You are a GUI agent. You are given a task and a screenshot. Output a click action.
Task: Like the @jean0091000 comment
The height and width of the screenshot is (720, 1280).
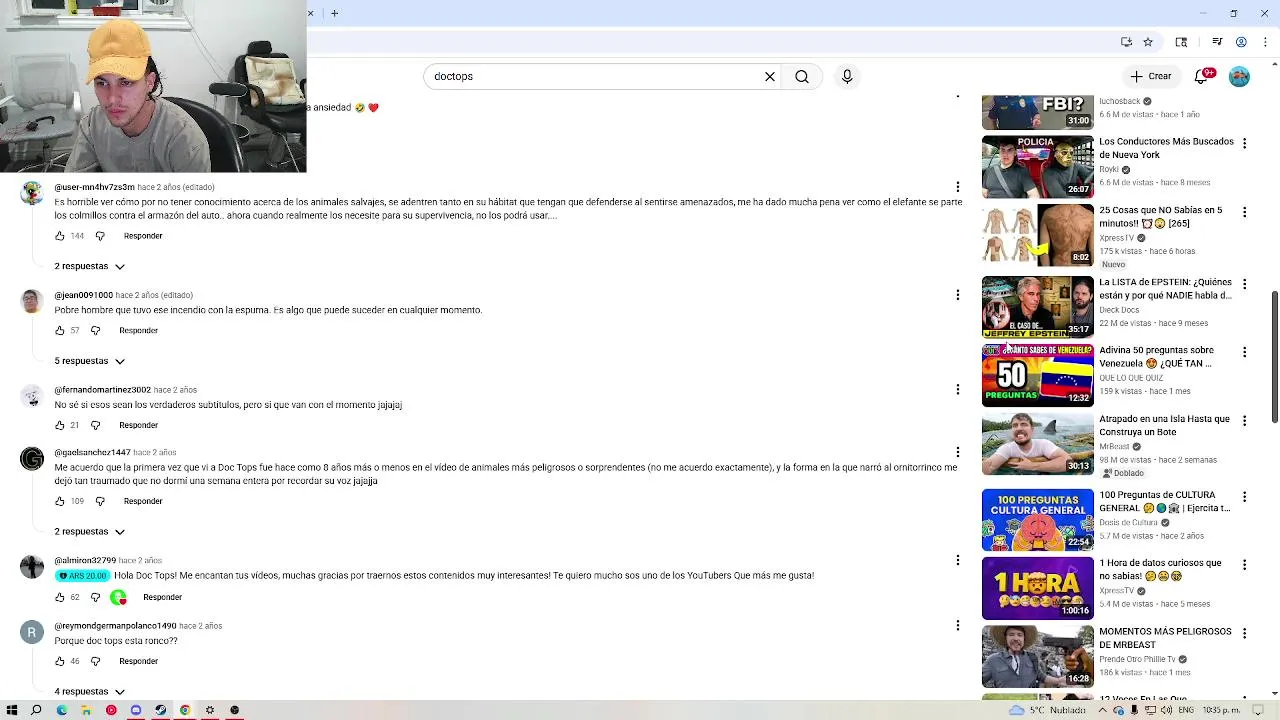[60, 330]
